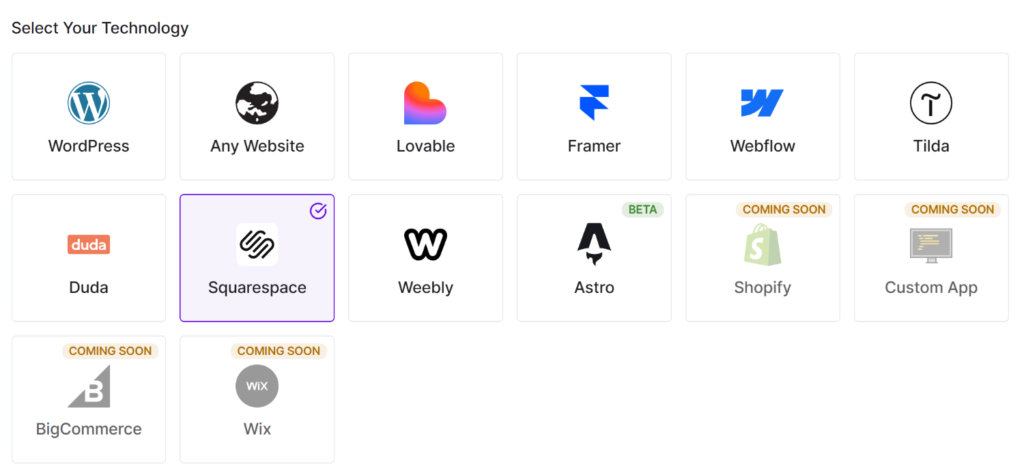Click the Select Your Technology heading
1024x471 pixels.
(100, 28)
